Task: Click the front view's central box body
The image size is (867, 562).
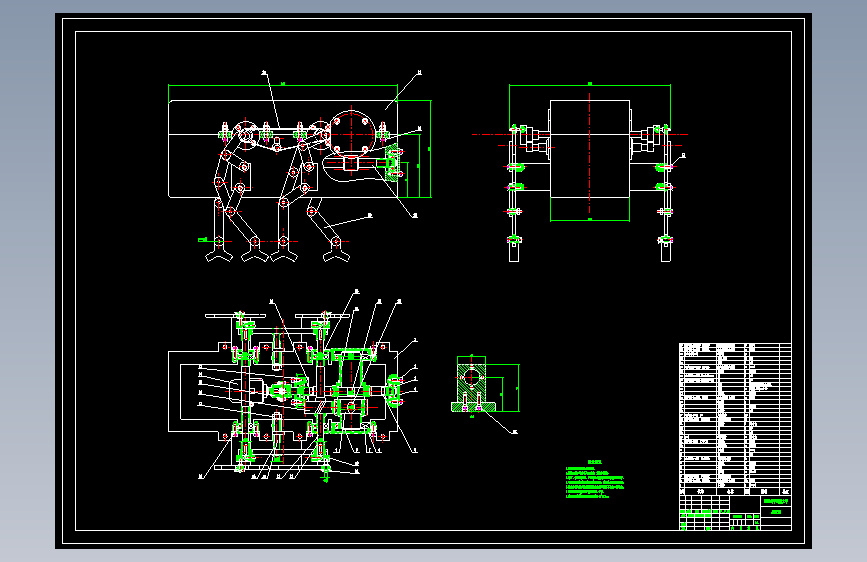Action: tap(589, 149)
